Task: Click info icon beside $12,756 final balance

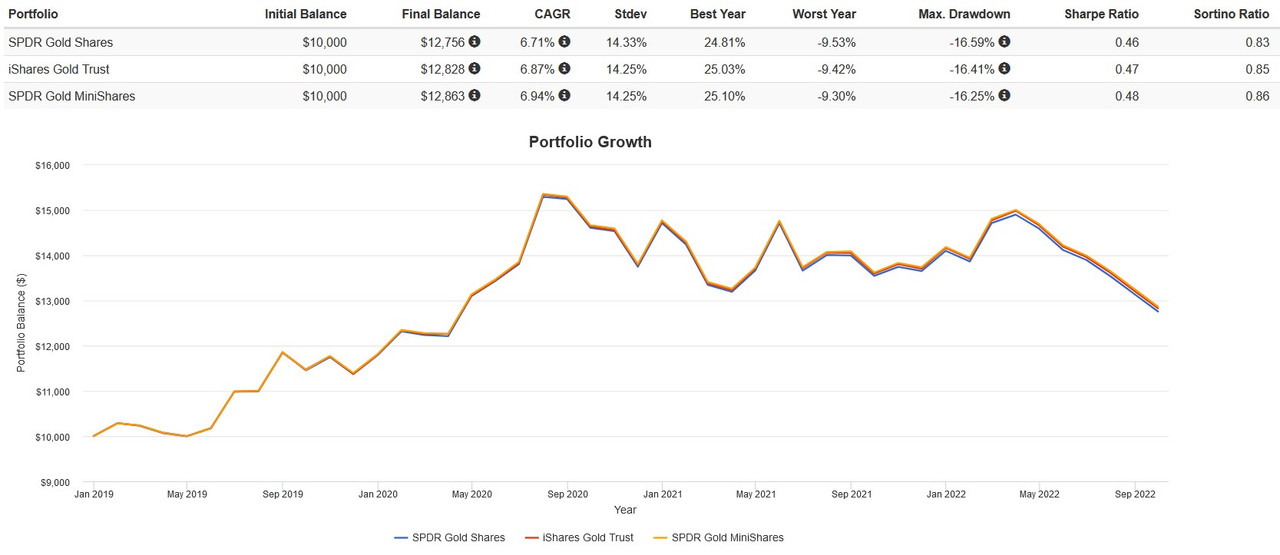Action: [474, 42]
